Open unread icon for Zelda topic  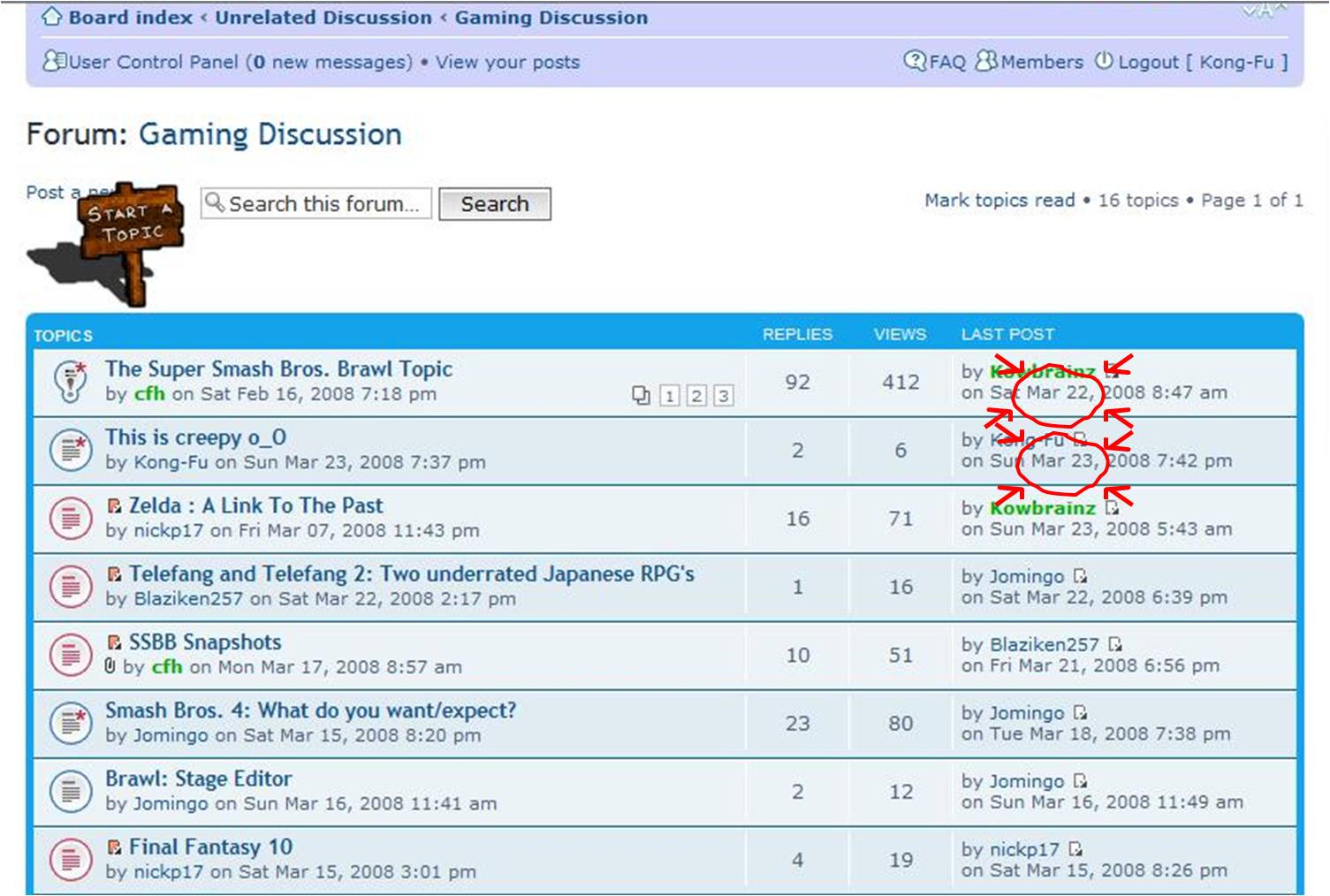click(114, 506)
